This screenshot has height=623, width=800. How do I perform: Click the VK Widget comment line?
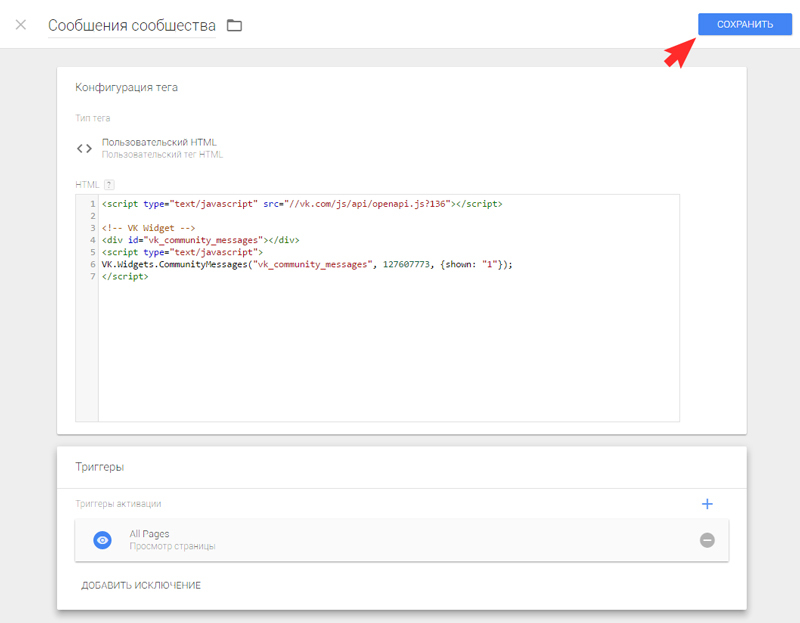[x=148, y=228]
